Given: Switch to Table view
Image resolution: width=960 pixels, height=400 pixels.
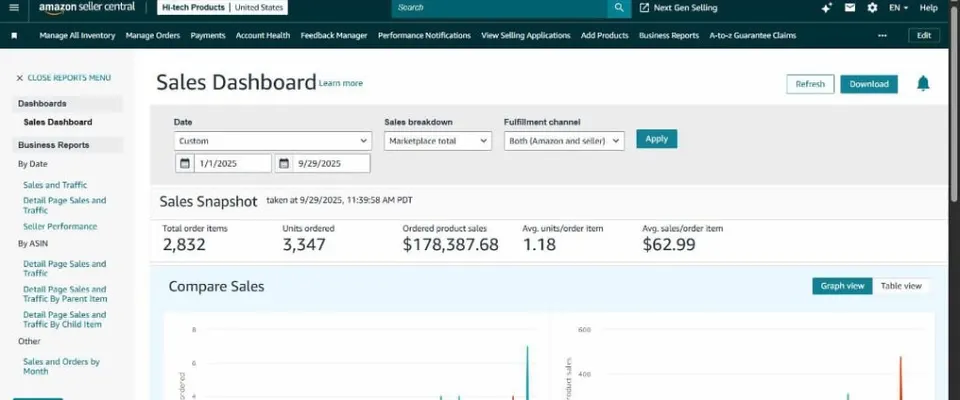Looking at the screenshot, I should pos(901,286).
